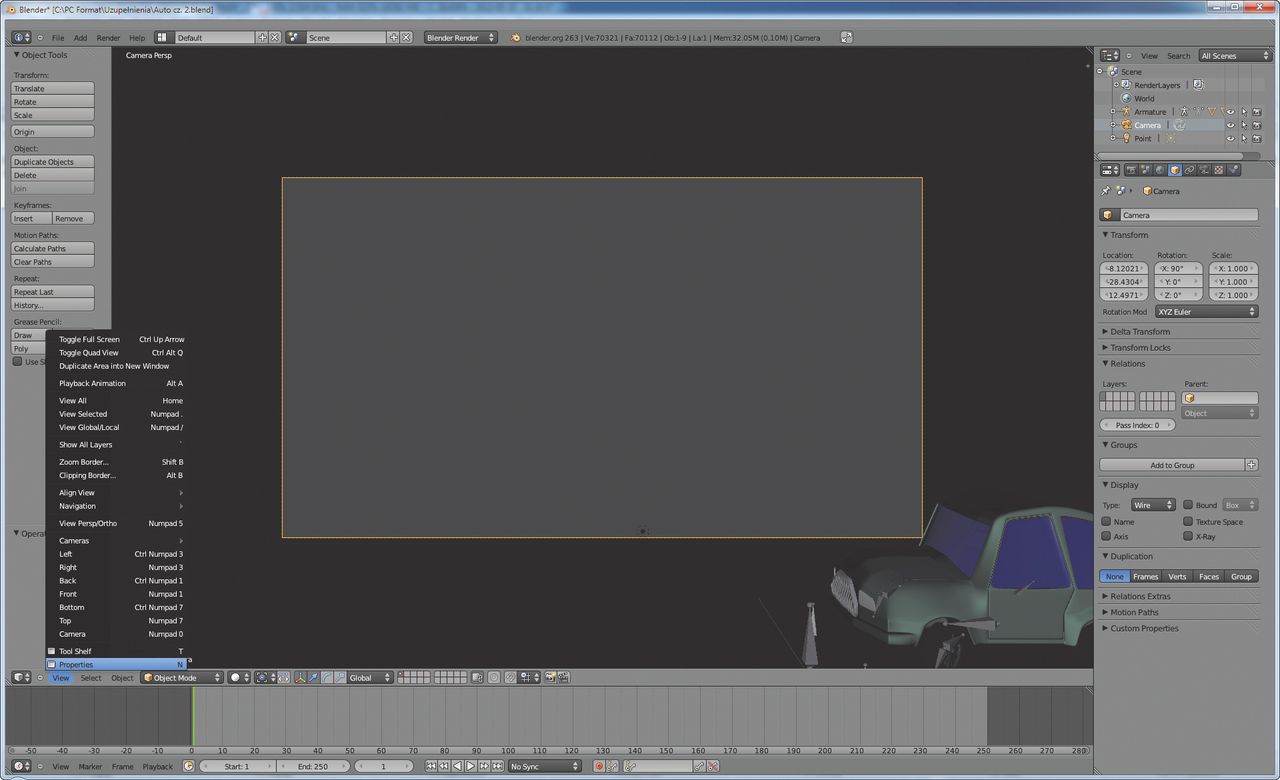Open Scene properties tab icon

[1146, 170]
